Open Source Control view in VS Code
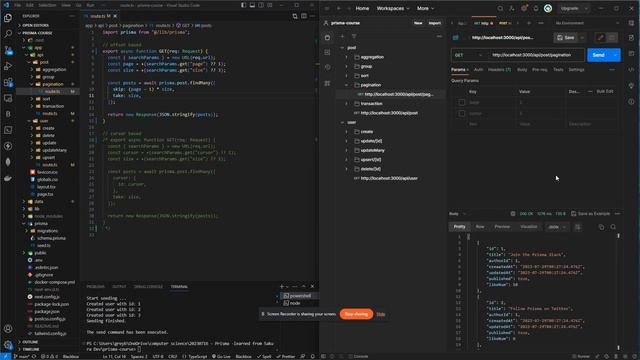 tap(8, 50)
